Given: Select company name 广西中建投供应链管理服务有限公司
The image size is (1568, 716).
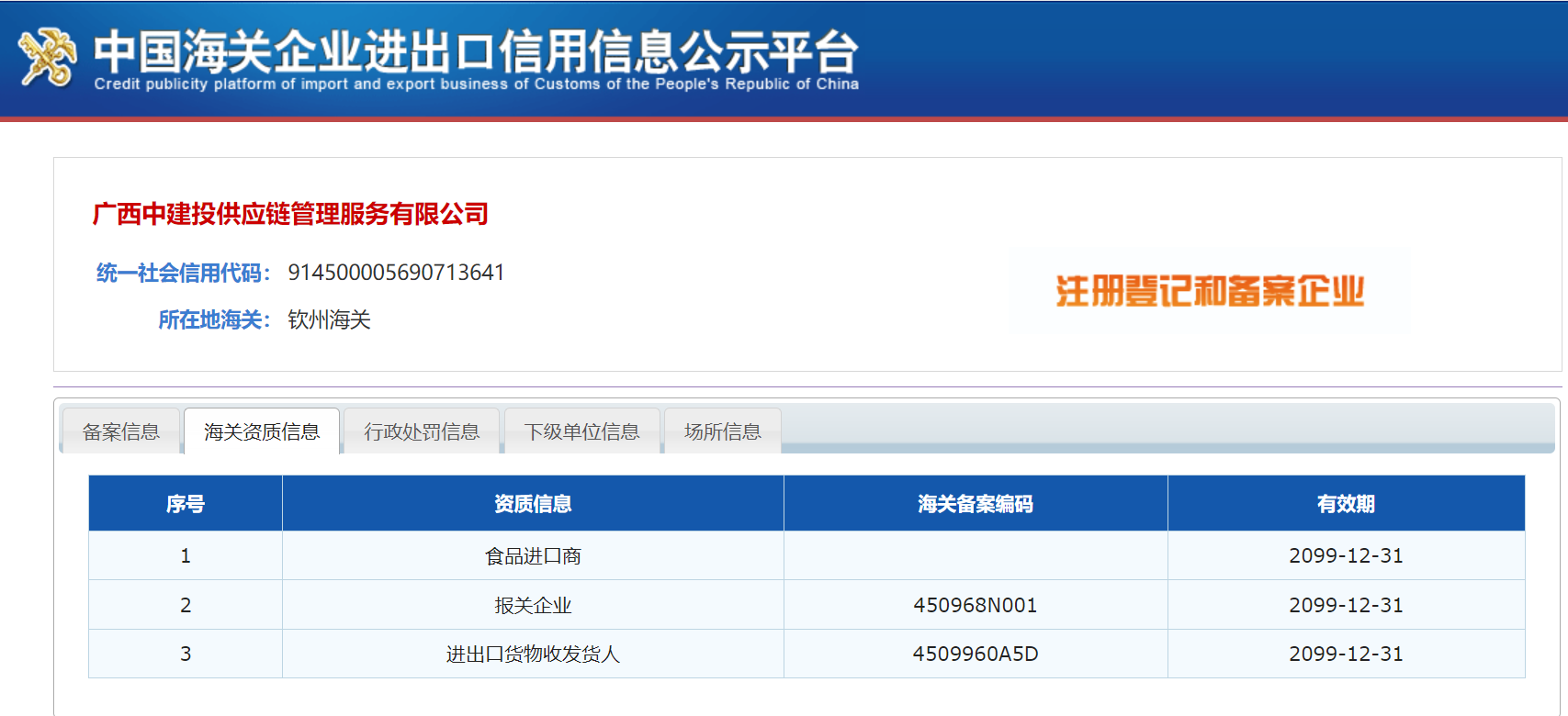Looking at the screenshot, I should pyautogui.click(x=290, y=214).
